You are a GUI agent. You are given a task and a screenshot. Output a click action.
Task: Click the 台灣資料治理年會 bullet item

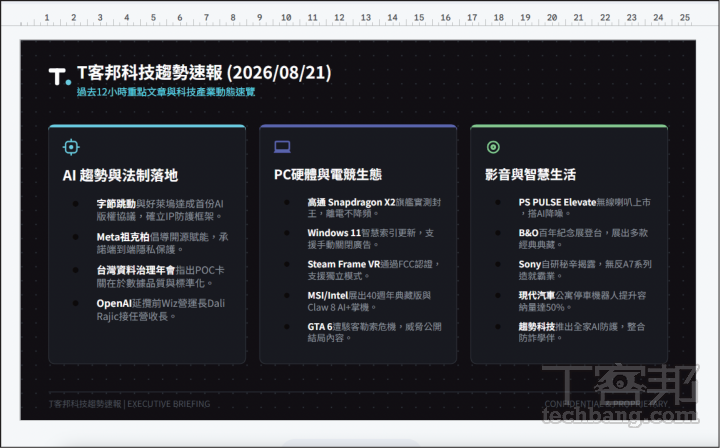[160, 276]
